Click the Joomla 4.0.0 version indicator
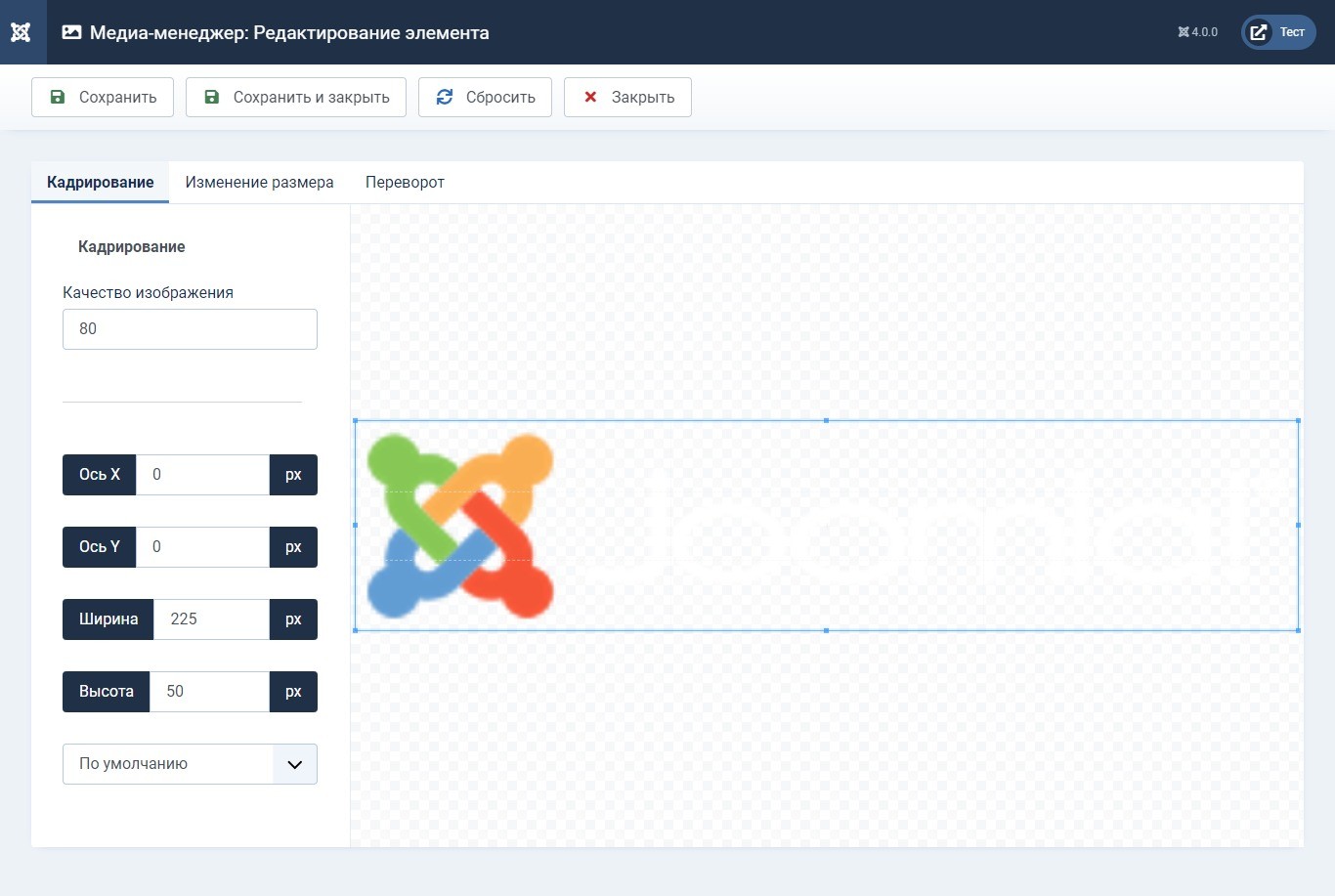The height and width of the screenshot is (896, 1335). (x=1197, y=32)
